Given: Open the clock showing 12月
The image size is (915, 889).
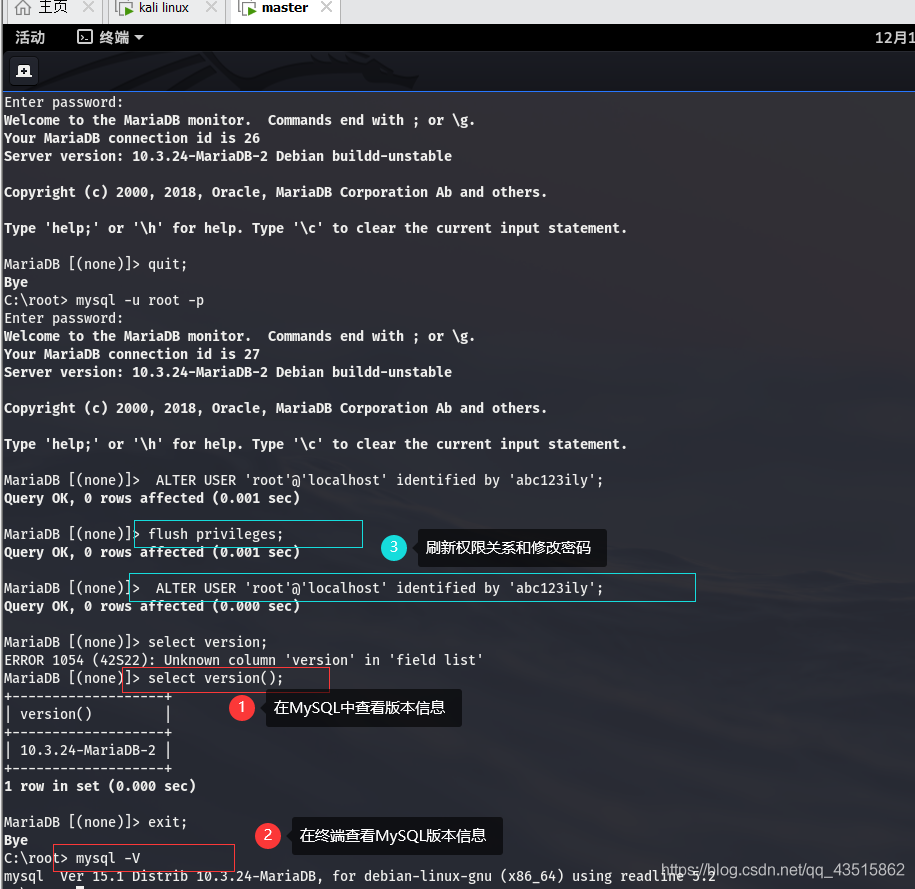Looking at the screenshot, I should 894,38.
